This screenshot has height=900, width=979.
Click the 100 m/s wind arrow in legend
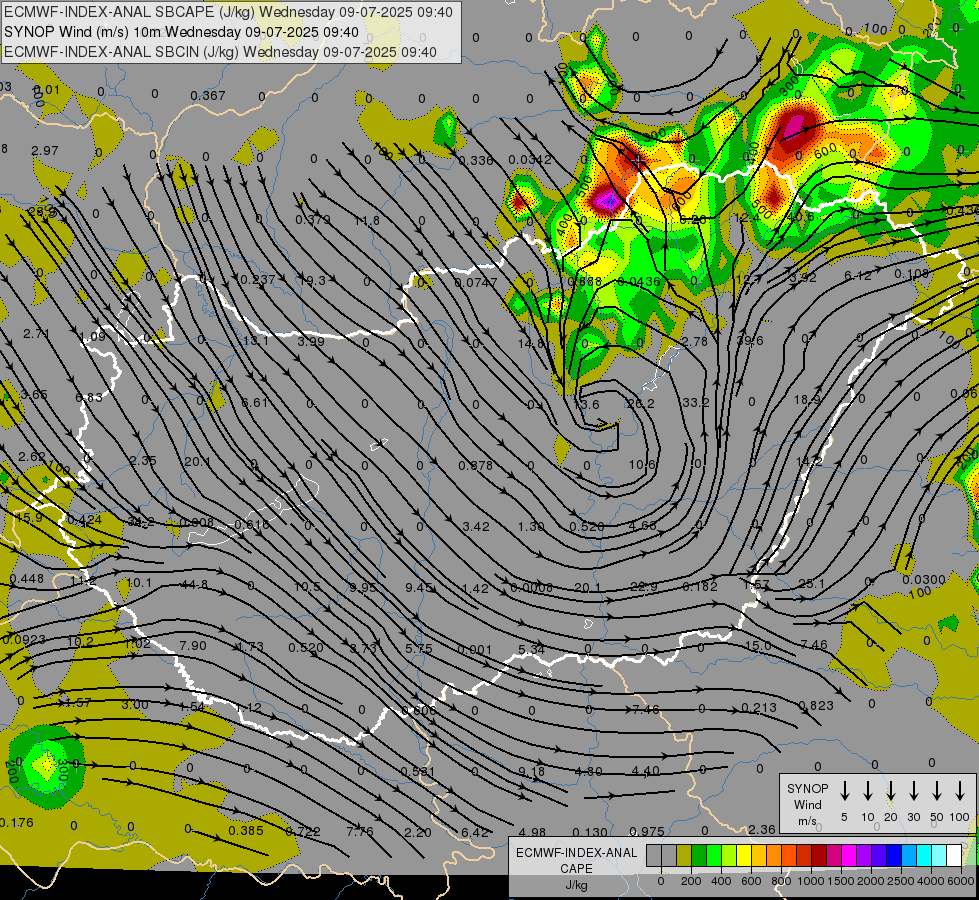(x=960, y=791)
